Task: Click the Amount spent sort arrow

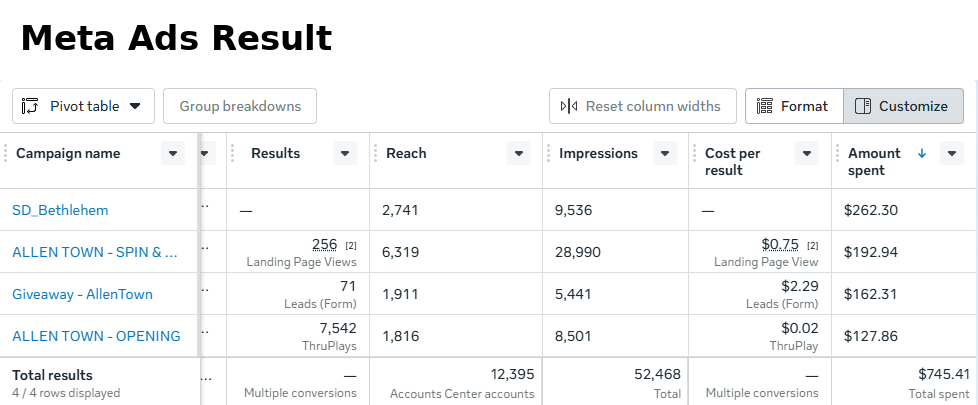Action: pos(922,154)
